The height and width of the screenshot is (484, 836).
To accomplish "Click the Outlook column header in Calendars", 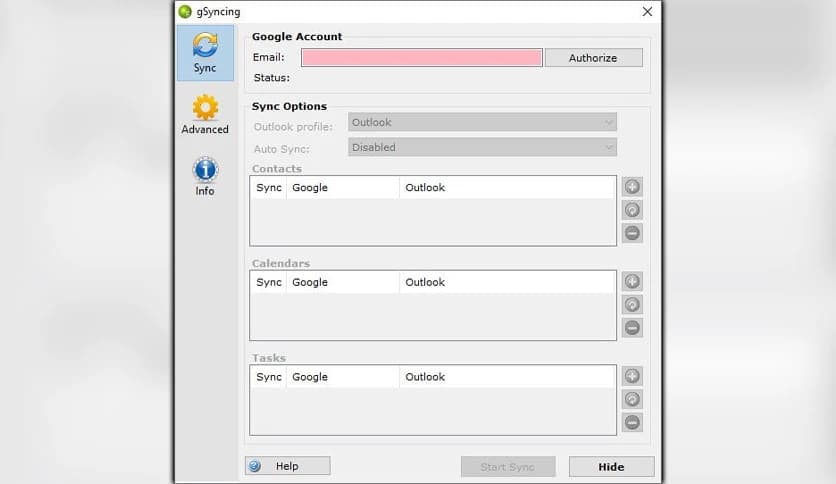I will (x=507, y=283).
